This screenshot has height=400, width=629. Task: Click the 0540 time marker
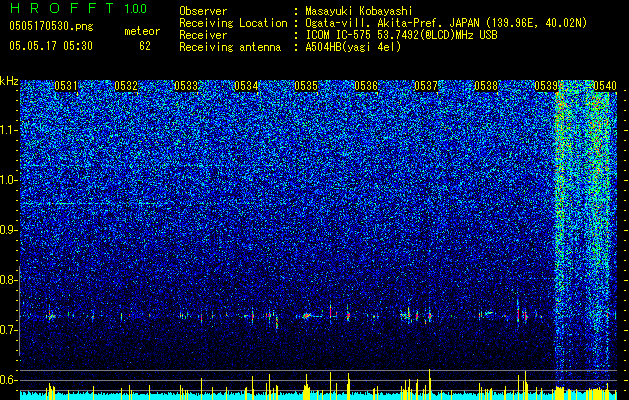pyautogui.click(x=605, y=86)
